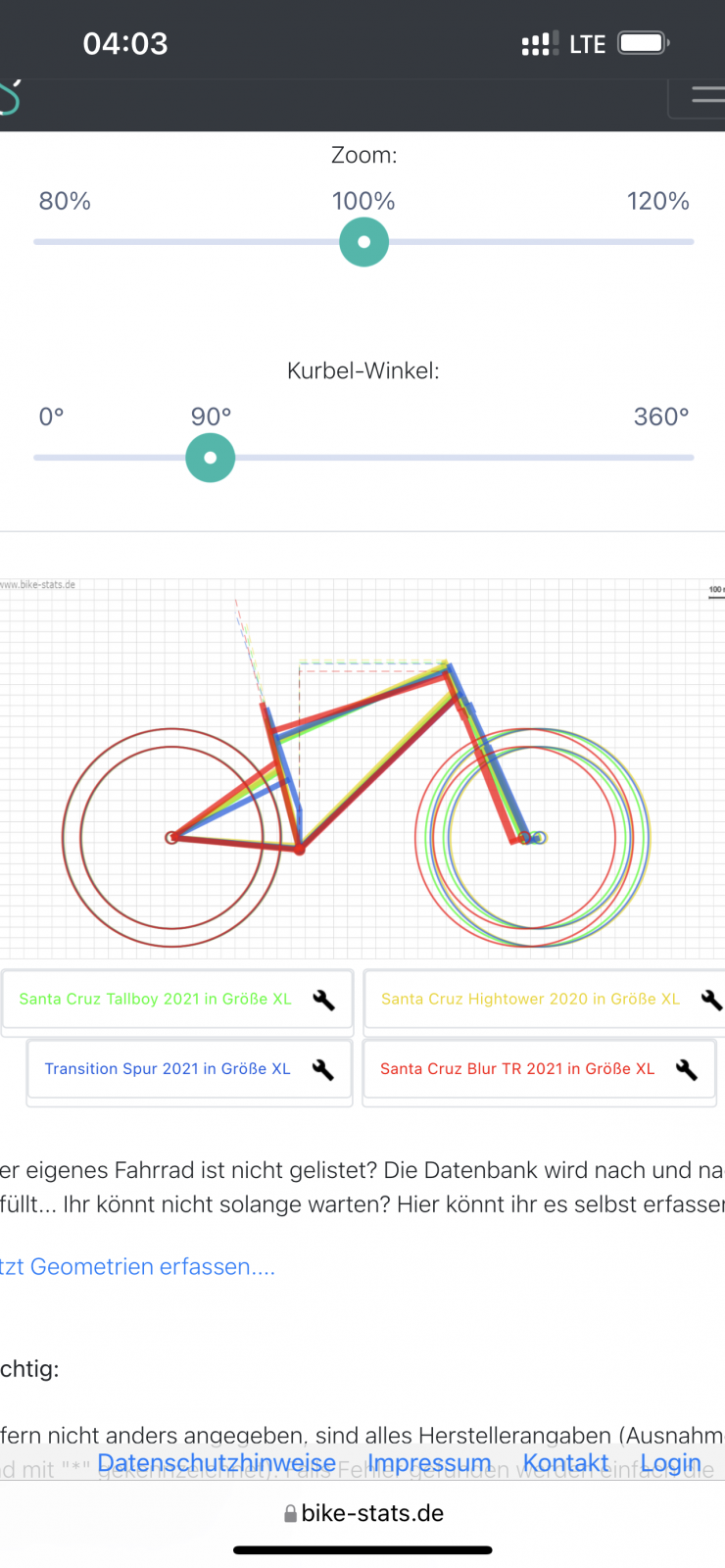Select Transition Spur 2021 XL label
This screenshot has width=725, height=1568.
[x=168, y=1069]
